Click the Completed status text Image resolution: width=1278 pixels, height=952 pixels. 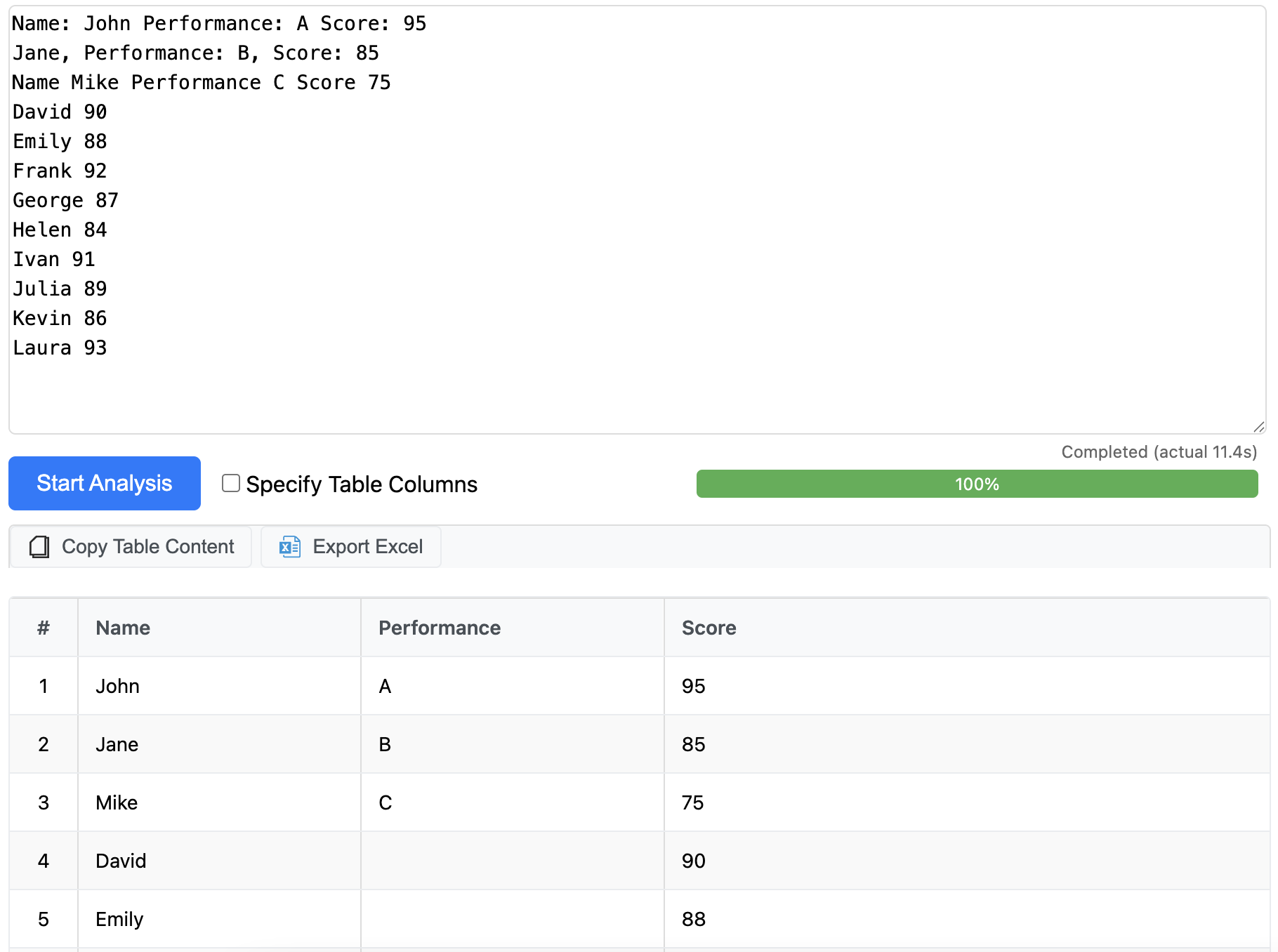pos(1159,452)
